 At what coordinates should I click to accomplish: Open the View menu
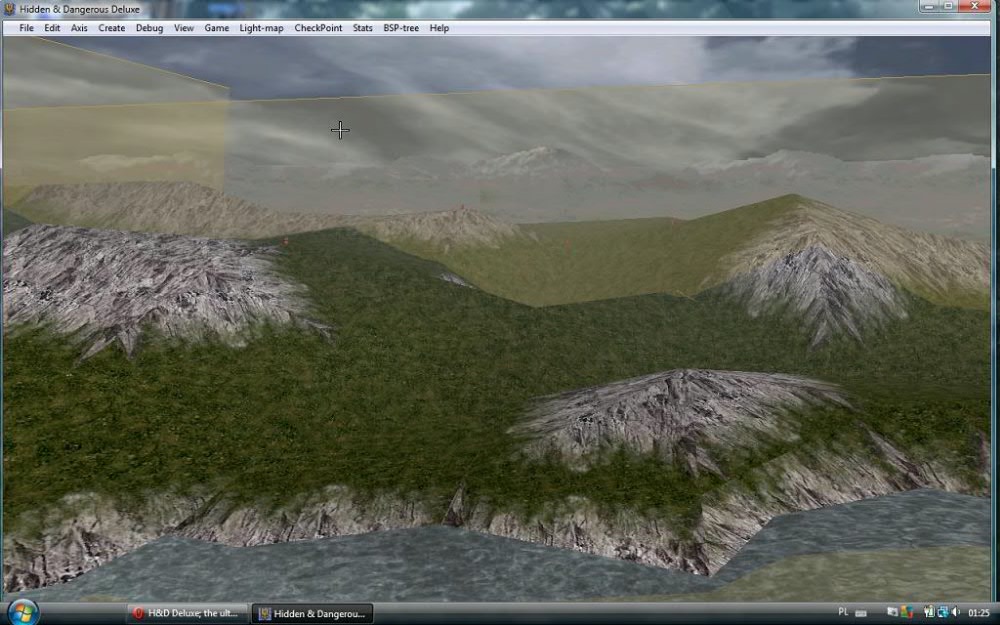tap(184, 28)
